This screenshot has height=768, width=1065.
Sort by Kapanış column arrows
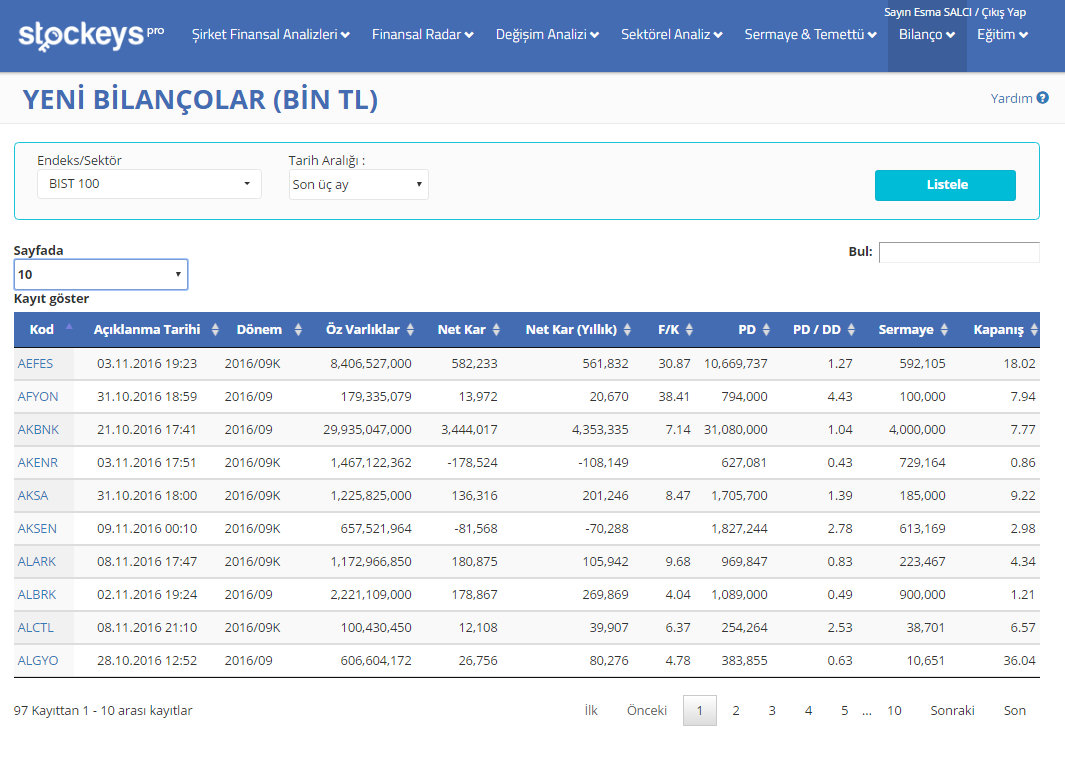(1034, 330)
